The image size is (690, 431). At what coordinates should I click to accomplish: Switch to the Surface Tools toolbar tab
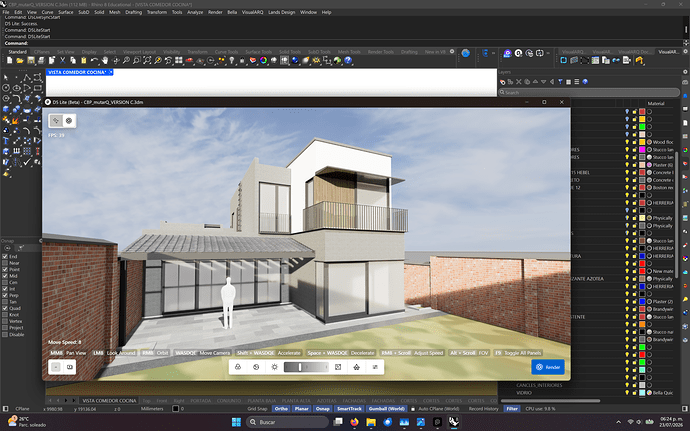(x=258, y=52)
